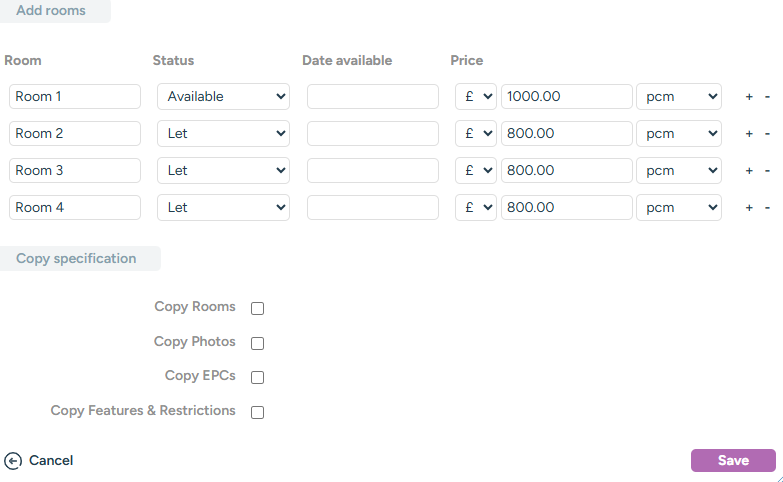
Task: Enable the Copy Rooms checkbox
Action: point(257,308)
